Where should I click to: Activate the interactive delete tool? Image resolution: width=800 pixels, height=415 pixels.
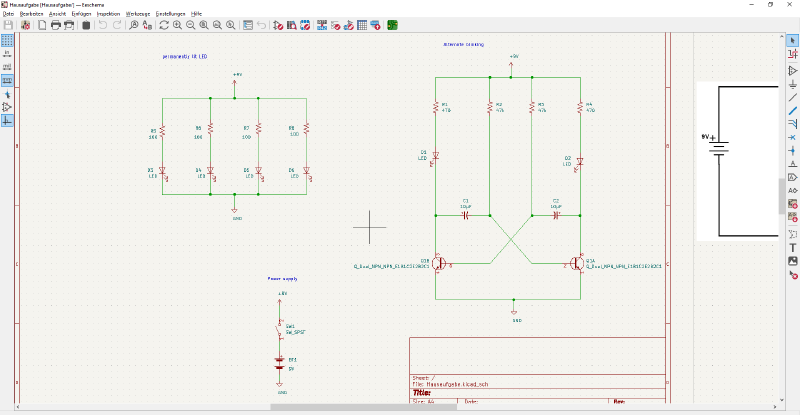792,275
